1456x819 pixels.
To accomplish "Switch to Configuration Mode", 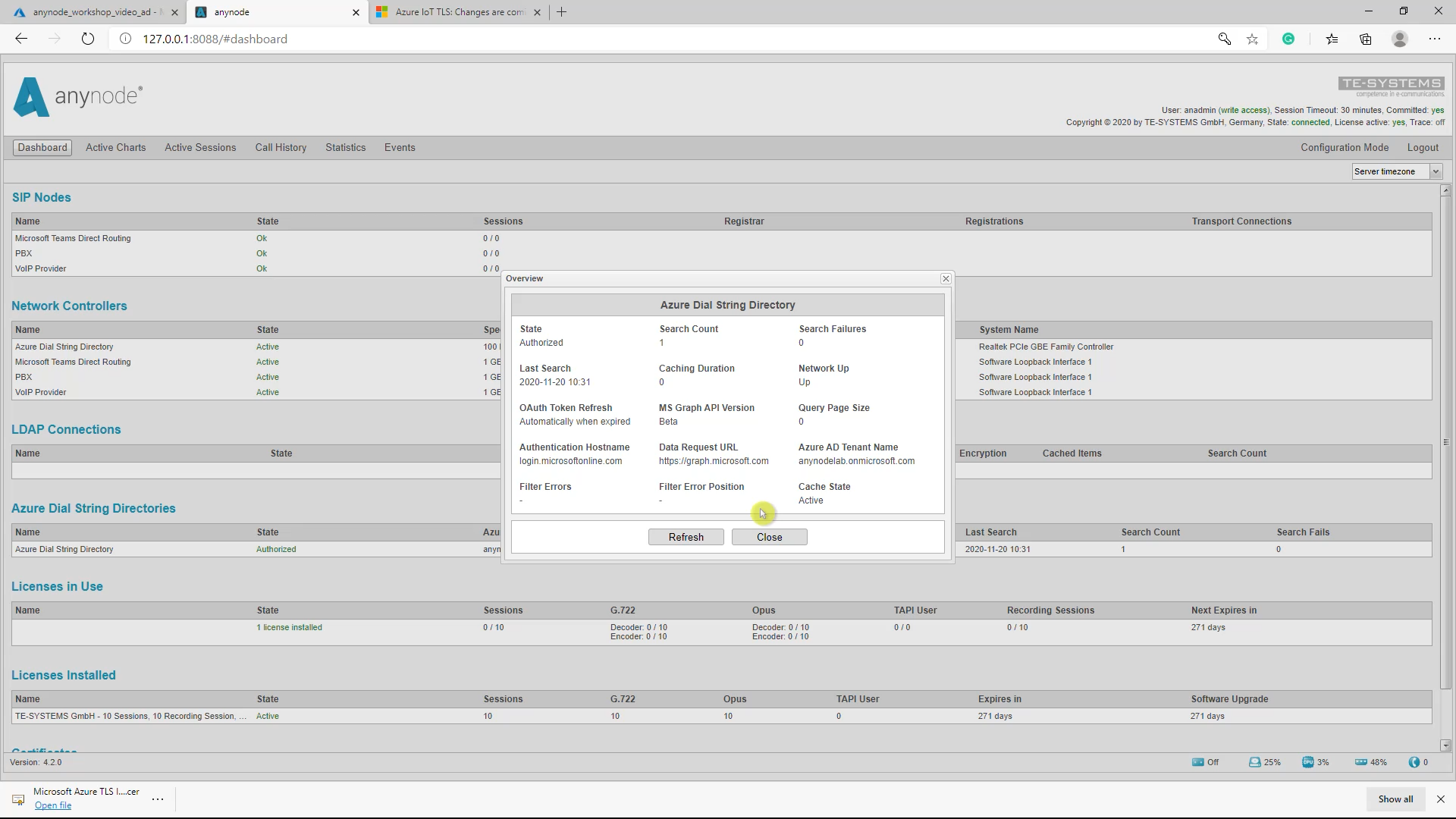I will (1345, 147).
